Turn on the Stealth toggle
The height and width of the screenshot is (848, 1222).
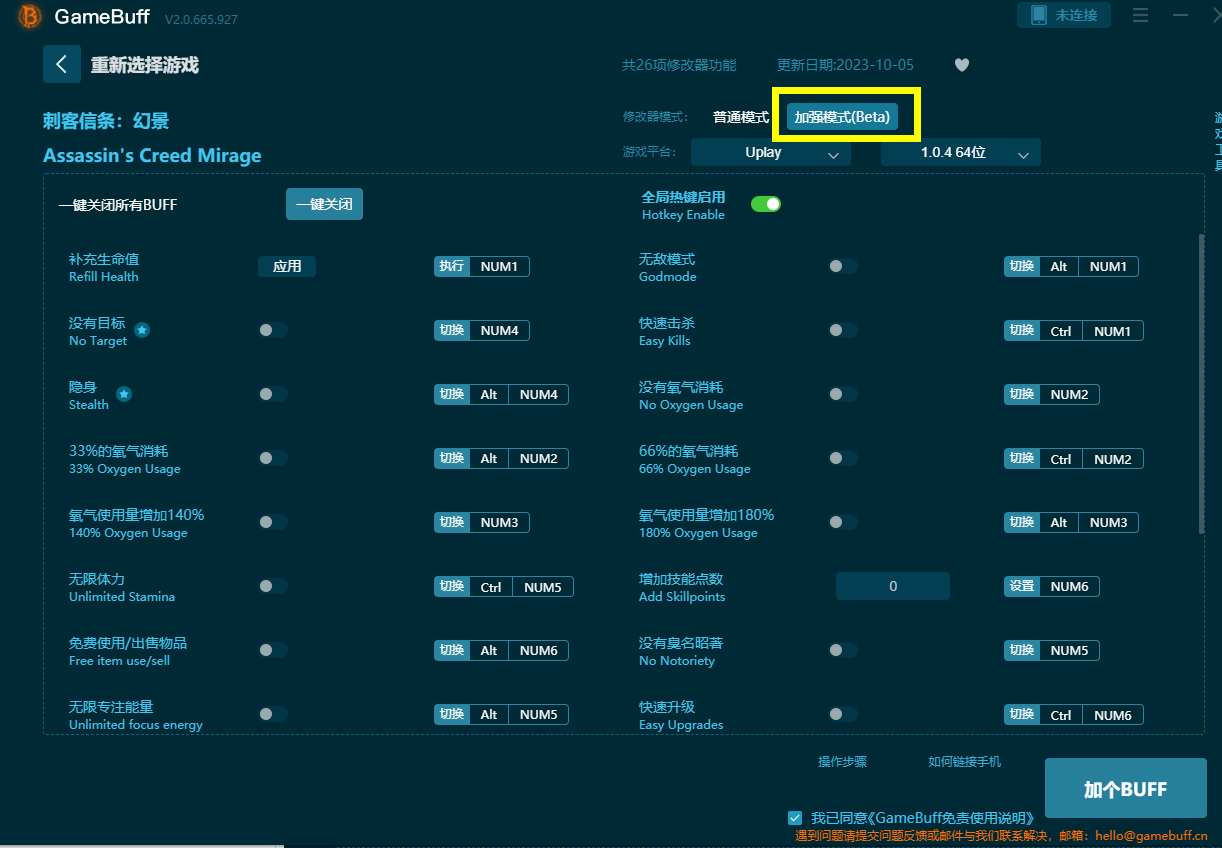coord(273,394)
